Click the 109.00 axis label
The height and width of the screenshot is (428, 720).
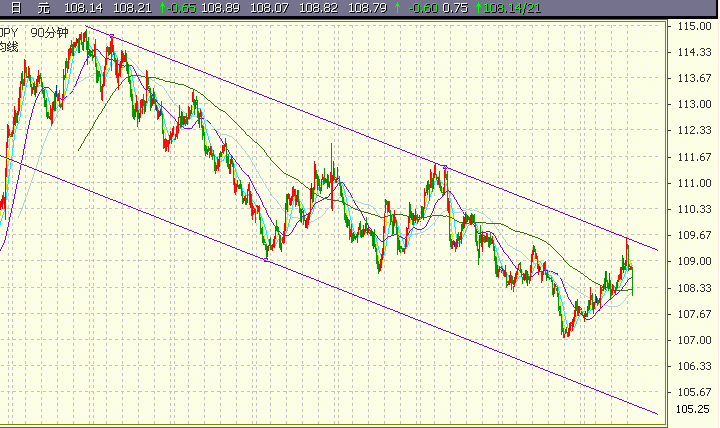695,261
